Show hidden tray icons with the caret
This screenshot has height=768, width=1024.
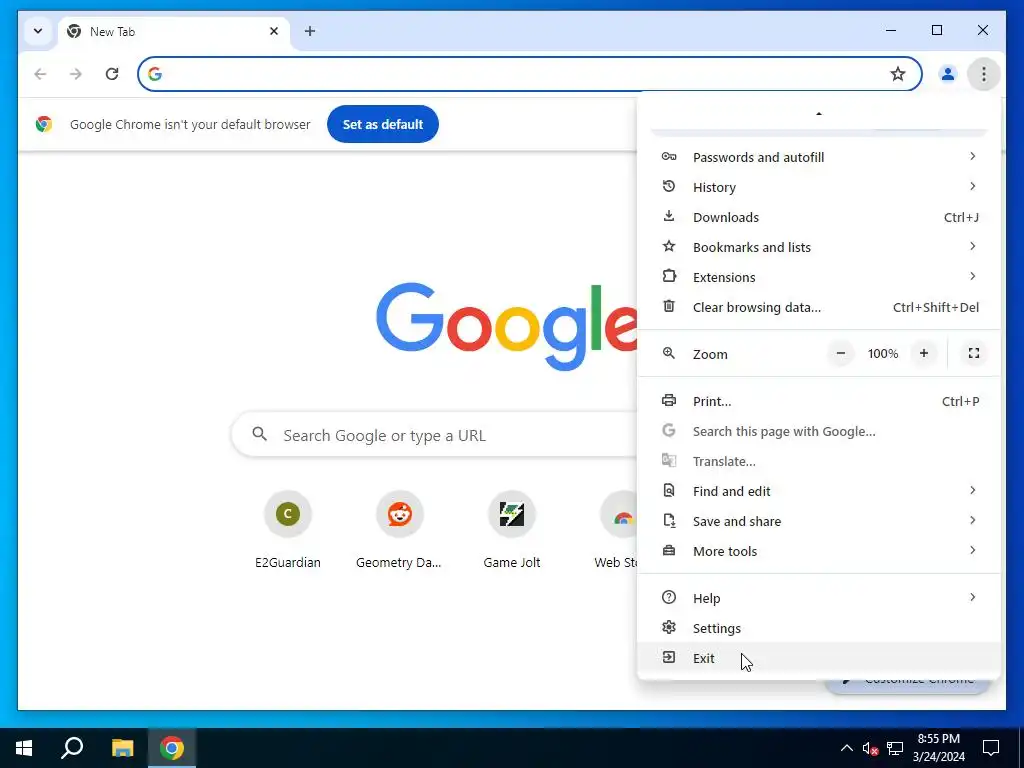pyautogui.click(x=846, y=748)
